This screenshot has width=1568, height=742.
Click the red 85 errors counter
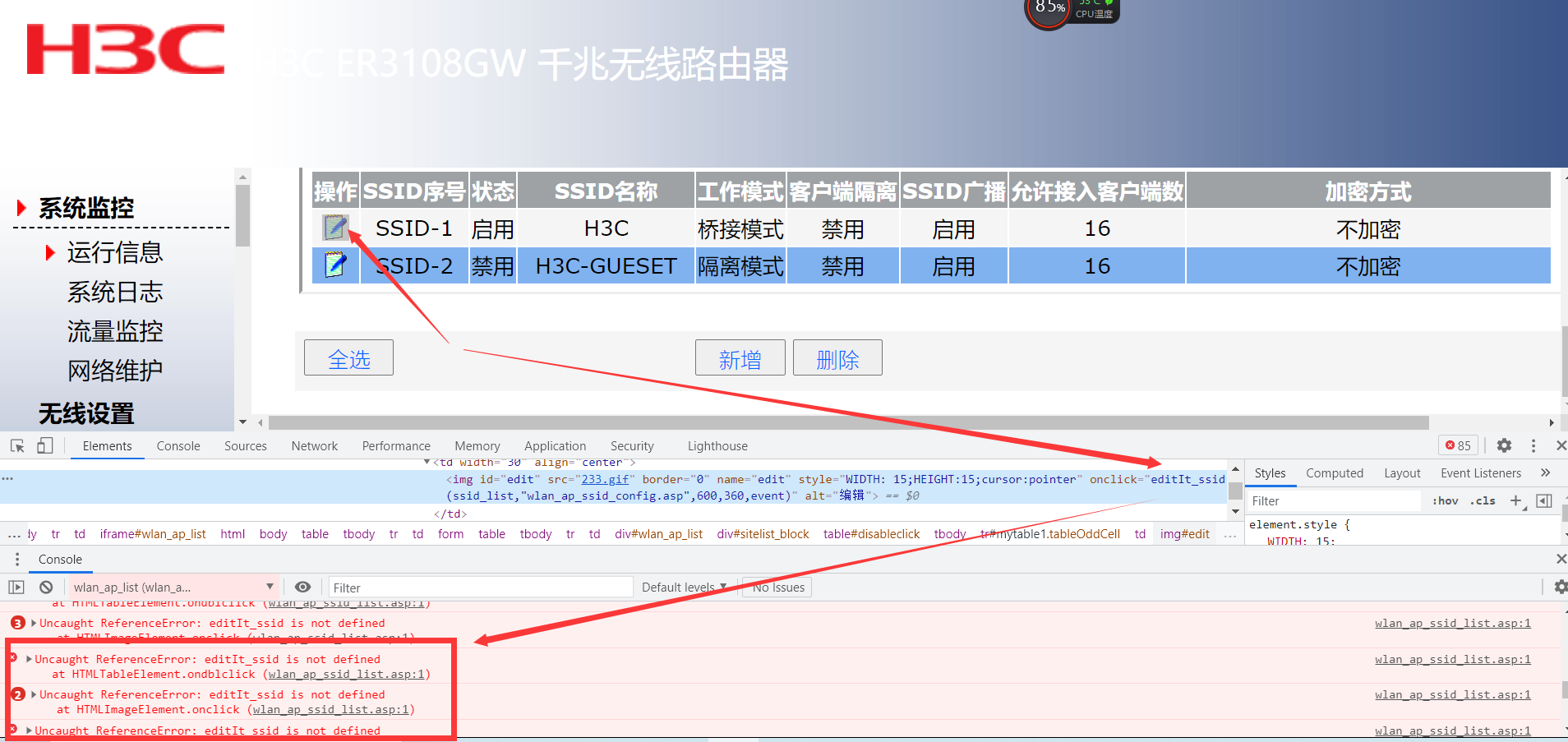(x=1459, y=445)
